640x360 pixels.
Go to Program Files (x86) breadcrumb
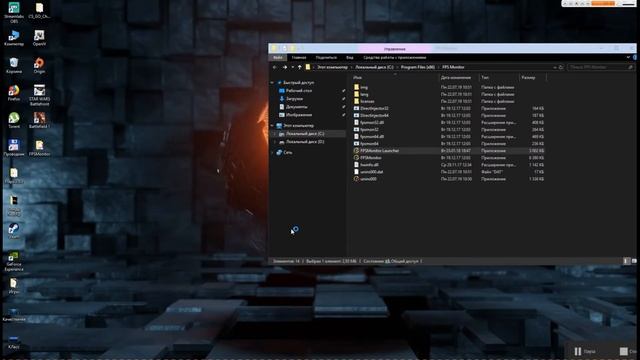coord(418,67)
